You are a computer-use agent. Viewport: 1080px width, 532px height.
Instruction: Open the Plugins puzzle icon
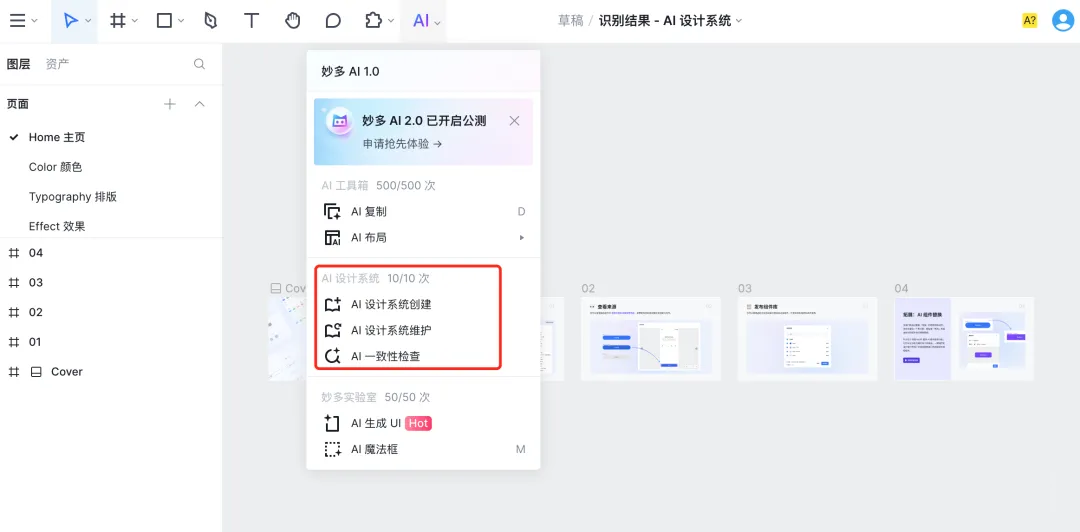(x=373, y=21)
